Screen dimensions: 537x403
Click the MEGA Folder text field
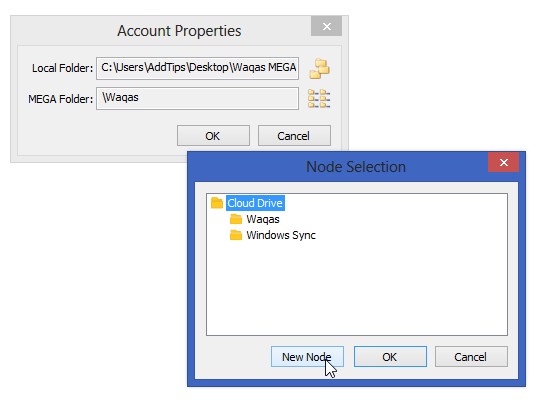click(x=197, y=99)
